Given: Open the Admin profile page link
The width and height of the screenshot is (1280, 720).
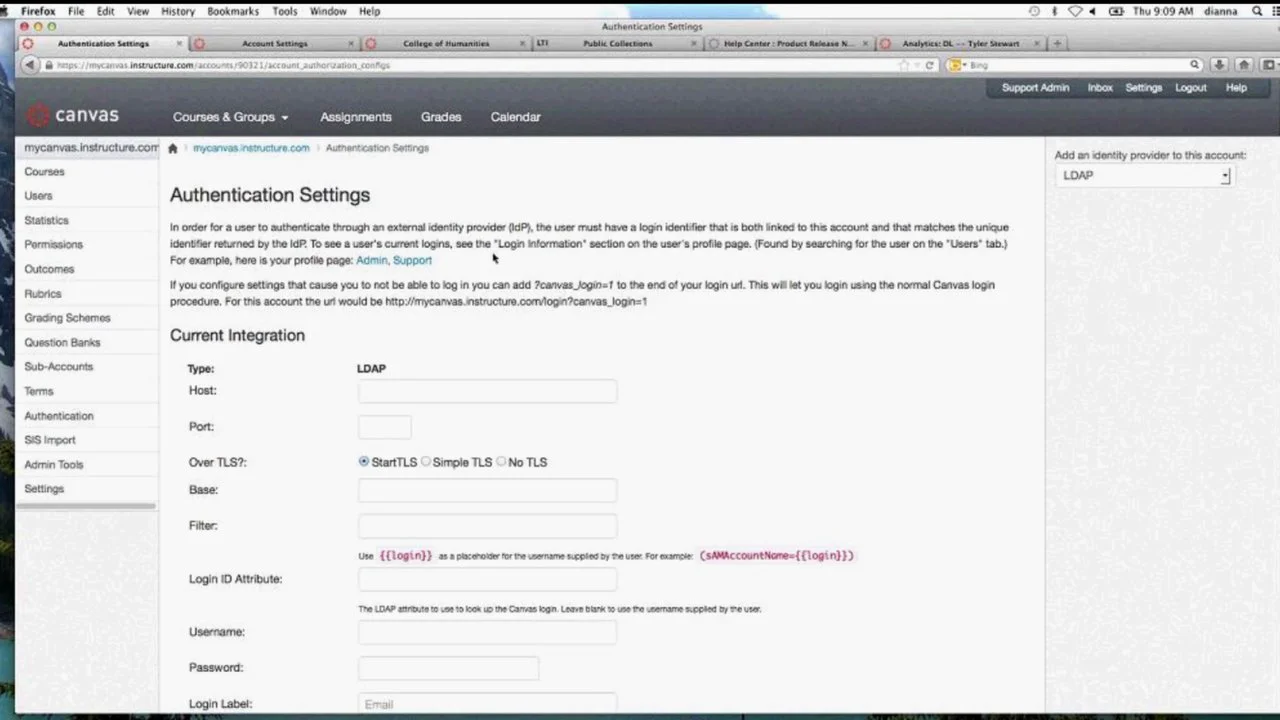Looking at the screenshot, I should pos(371,260).
